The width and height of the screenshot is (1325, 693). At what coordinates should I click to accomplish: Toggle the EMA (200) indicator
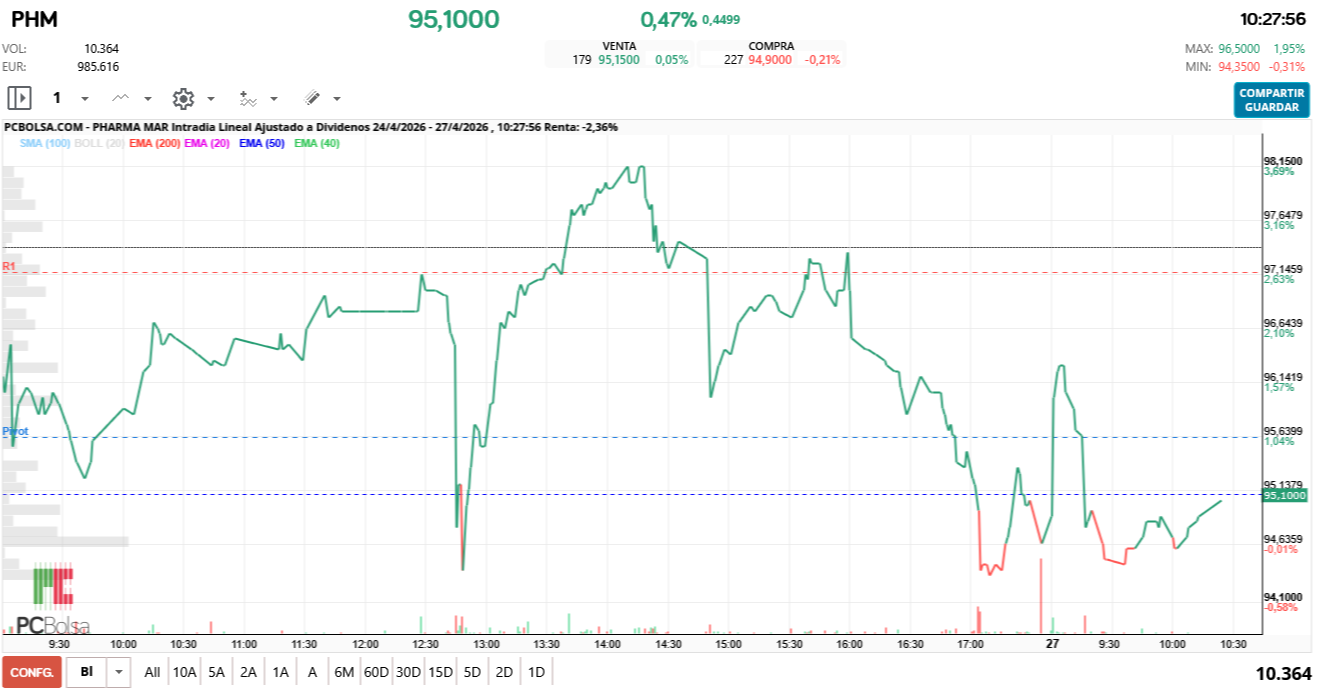pos(154,144)
